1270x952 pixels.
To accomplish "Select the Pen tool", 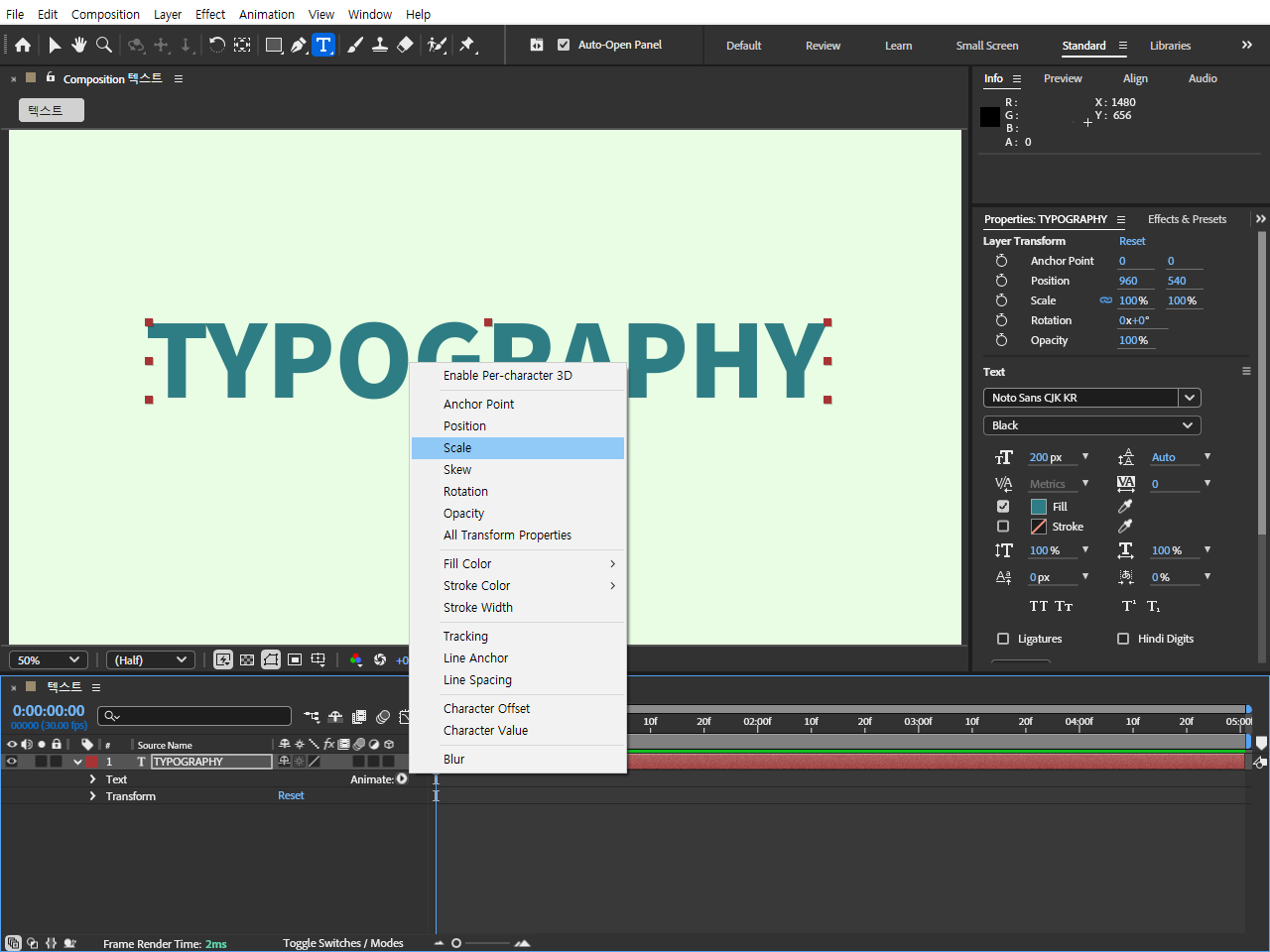I will pyautogui.click(x=299, y=45).
